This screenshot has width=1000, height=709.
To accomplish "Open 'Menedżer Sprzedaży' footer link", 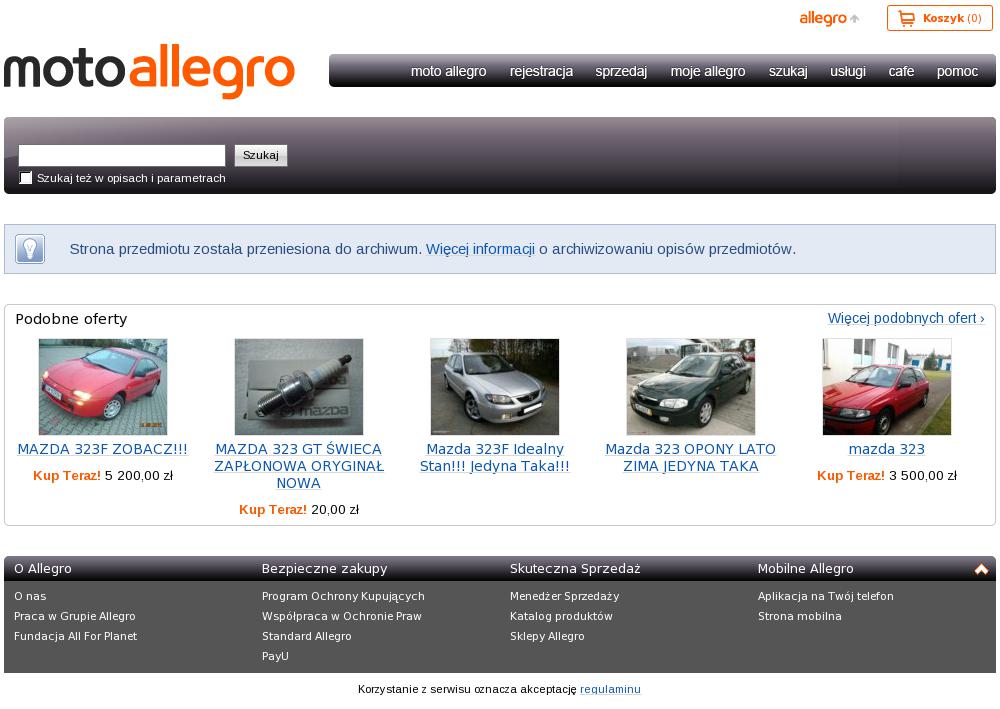I will coord(564,596).
